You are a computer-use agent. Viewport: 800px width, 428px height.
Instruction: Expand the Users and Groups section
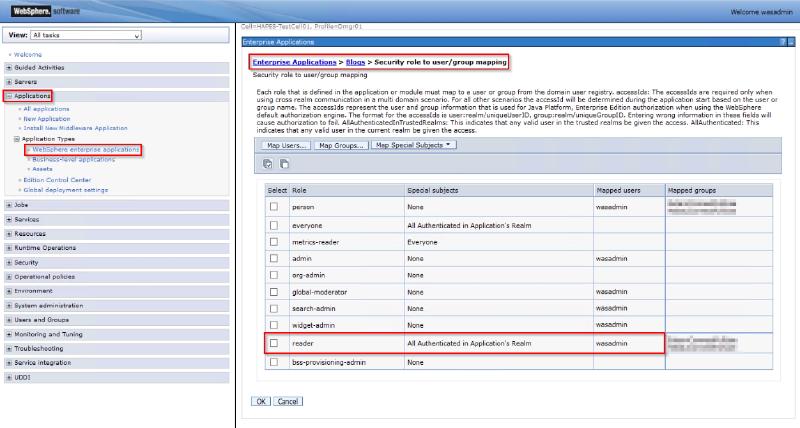(x=9, y=320)
